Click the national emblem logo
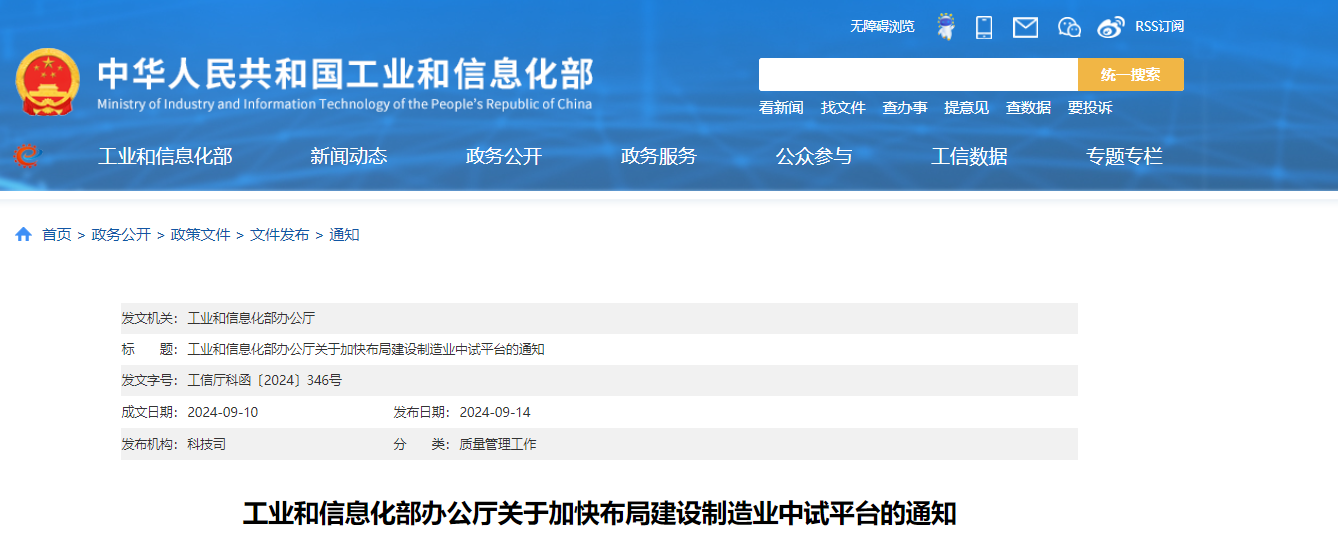Viewport: 1338px width, 535px height. pos(47,80)
